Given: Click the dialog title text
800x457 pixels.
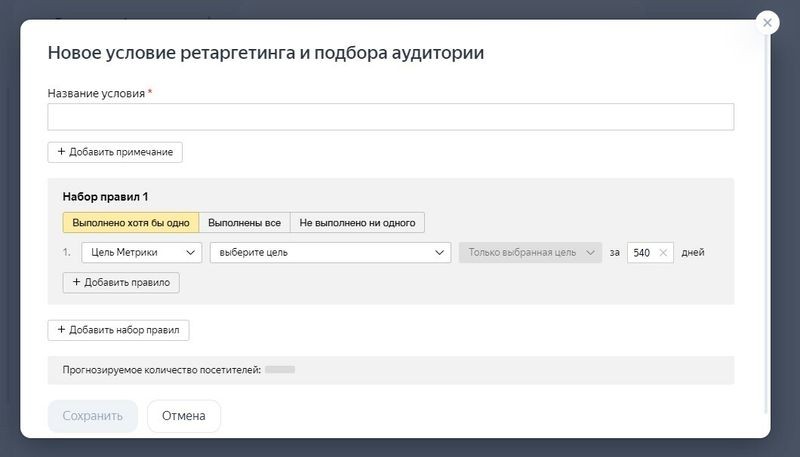Looking at the screenshot, I should pyautogui.click(x=266, y=53).
